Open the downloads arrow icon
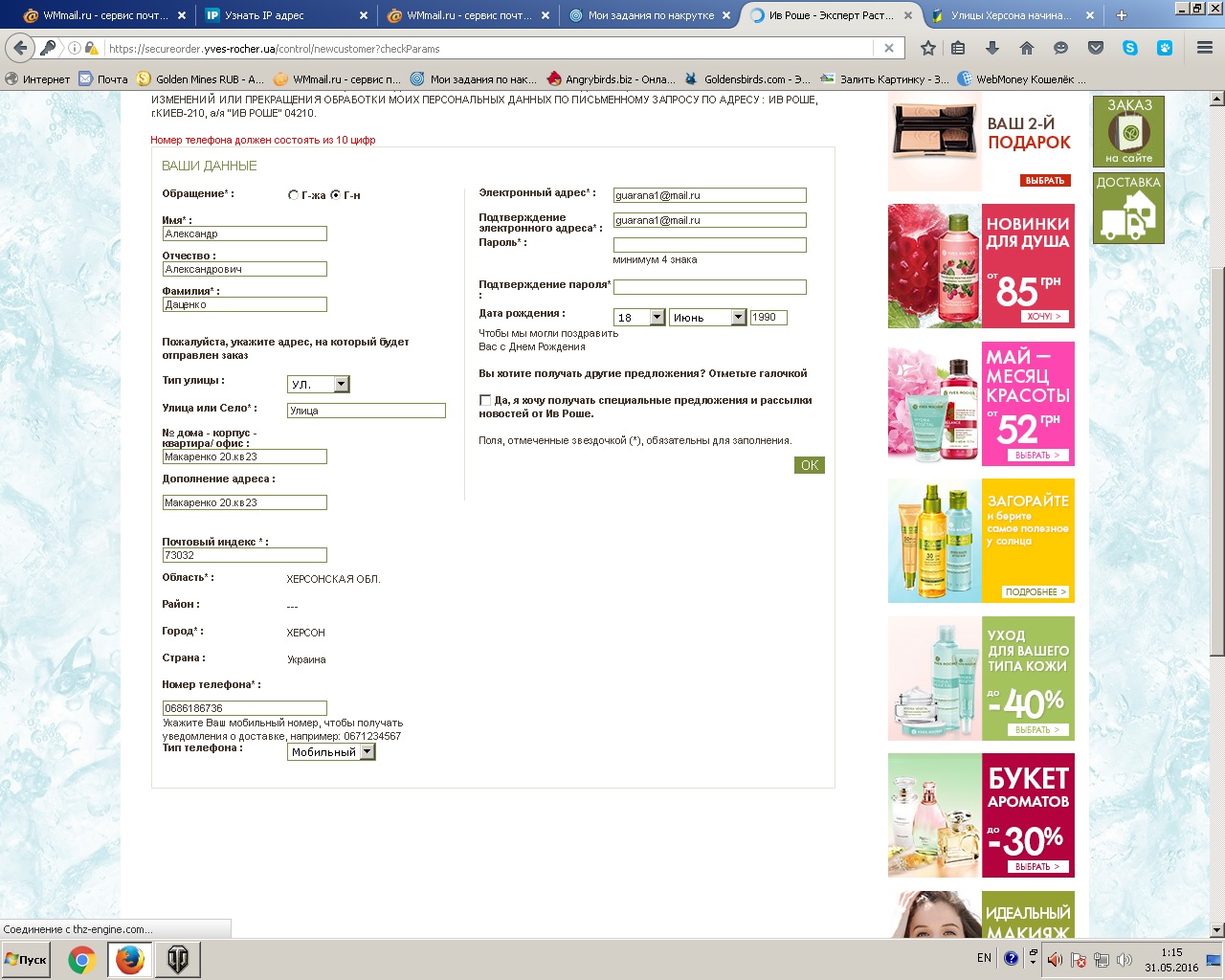Viewport: 1225px width, 980px height. pyautogui.click(x=992, y=48)
